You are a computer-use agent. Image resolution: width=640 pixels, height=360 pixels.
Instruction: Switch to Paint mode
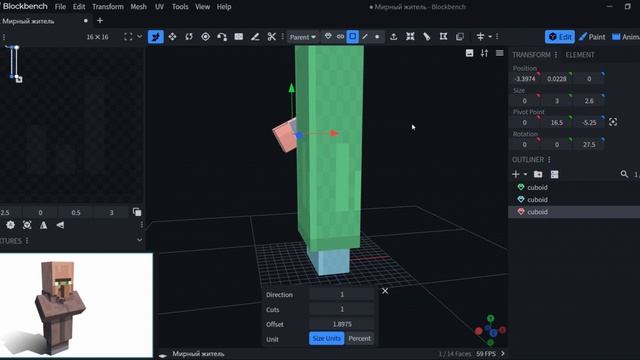pyautogui.click(x=592, y=37)
